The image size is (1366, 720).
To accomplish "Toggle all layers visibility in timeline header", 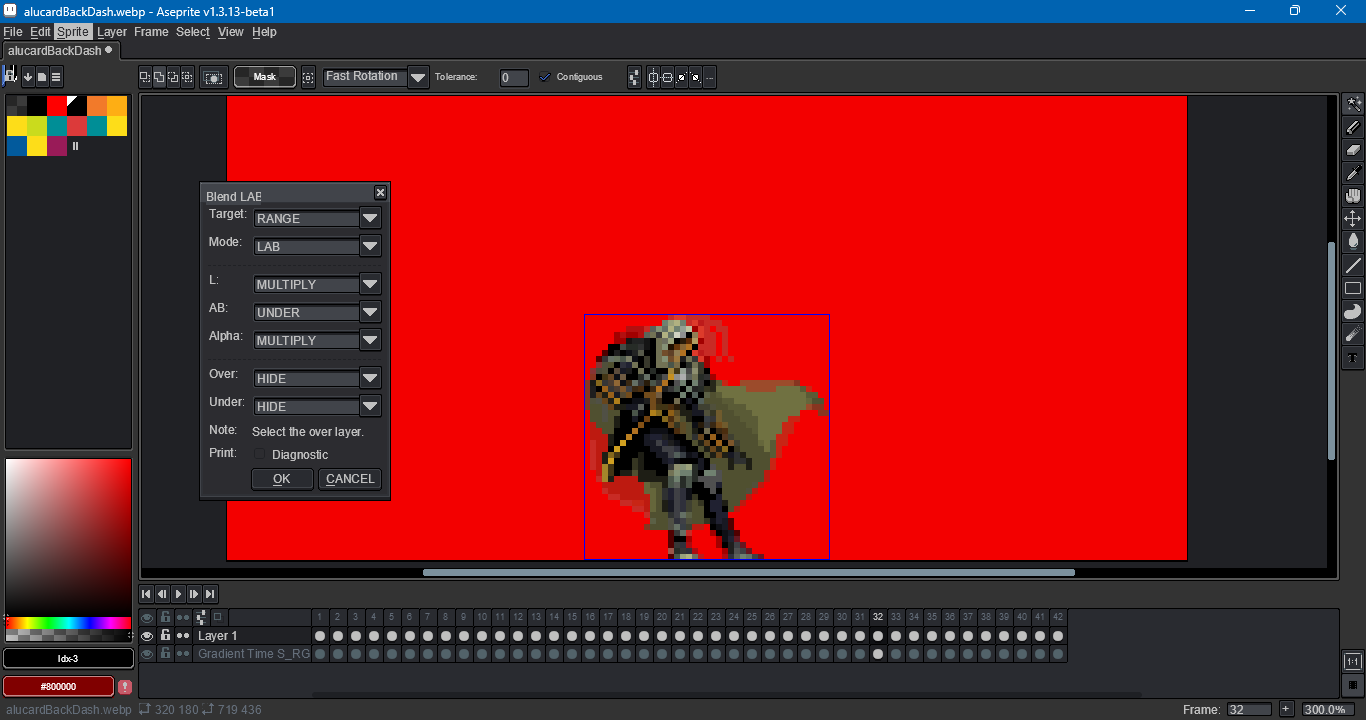I will pyautogui.click(x=147, y=617).
